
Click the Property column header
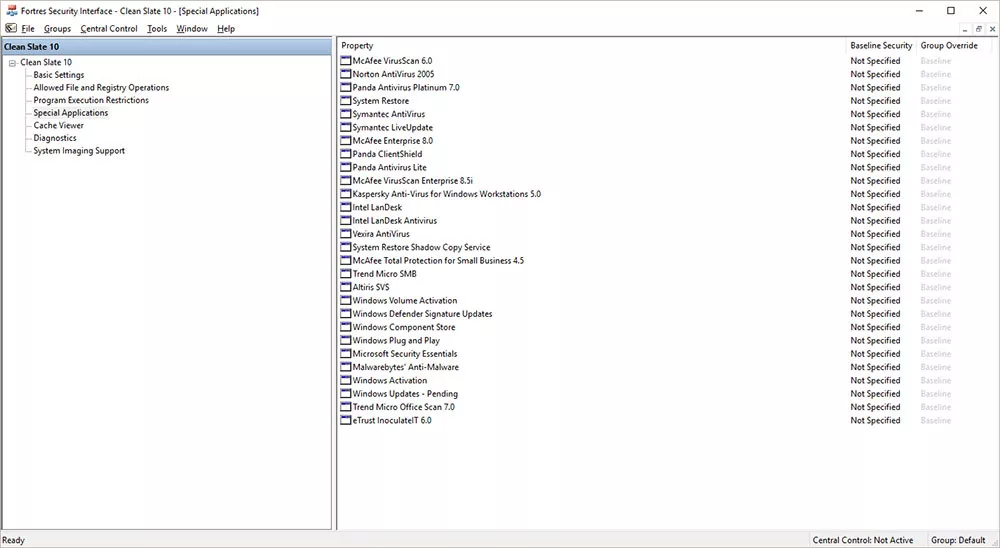[x=591, y=46]
